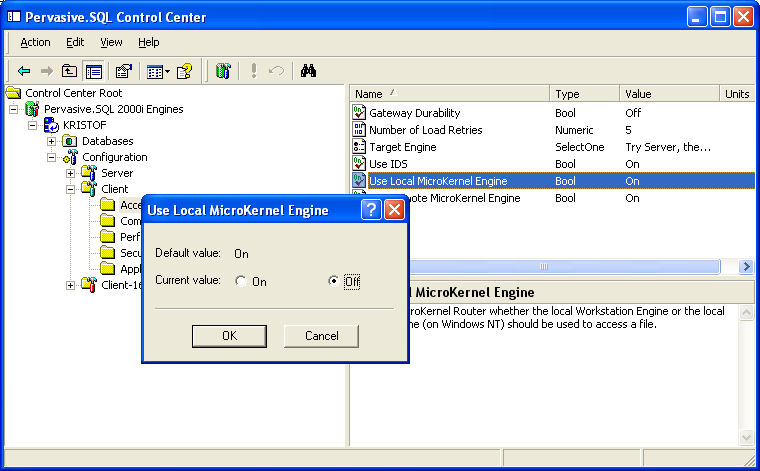The width and height of the screenshot is (760, 471).
Task: Click the description pane scroll down arrow
Action: [x=746, y=438]
